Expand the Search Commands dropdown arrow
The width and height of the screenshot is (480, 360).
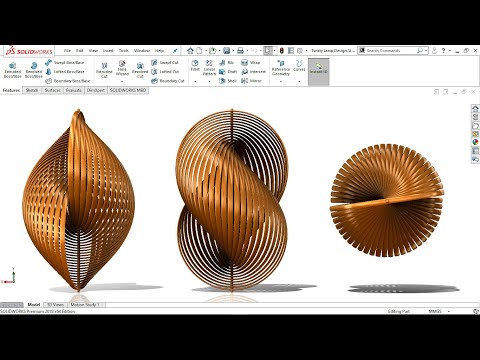(x=426, y=51)
